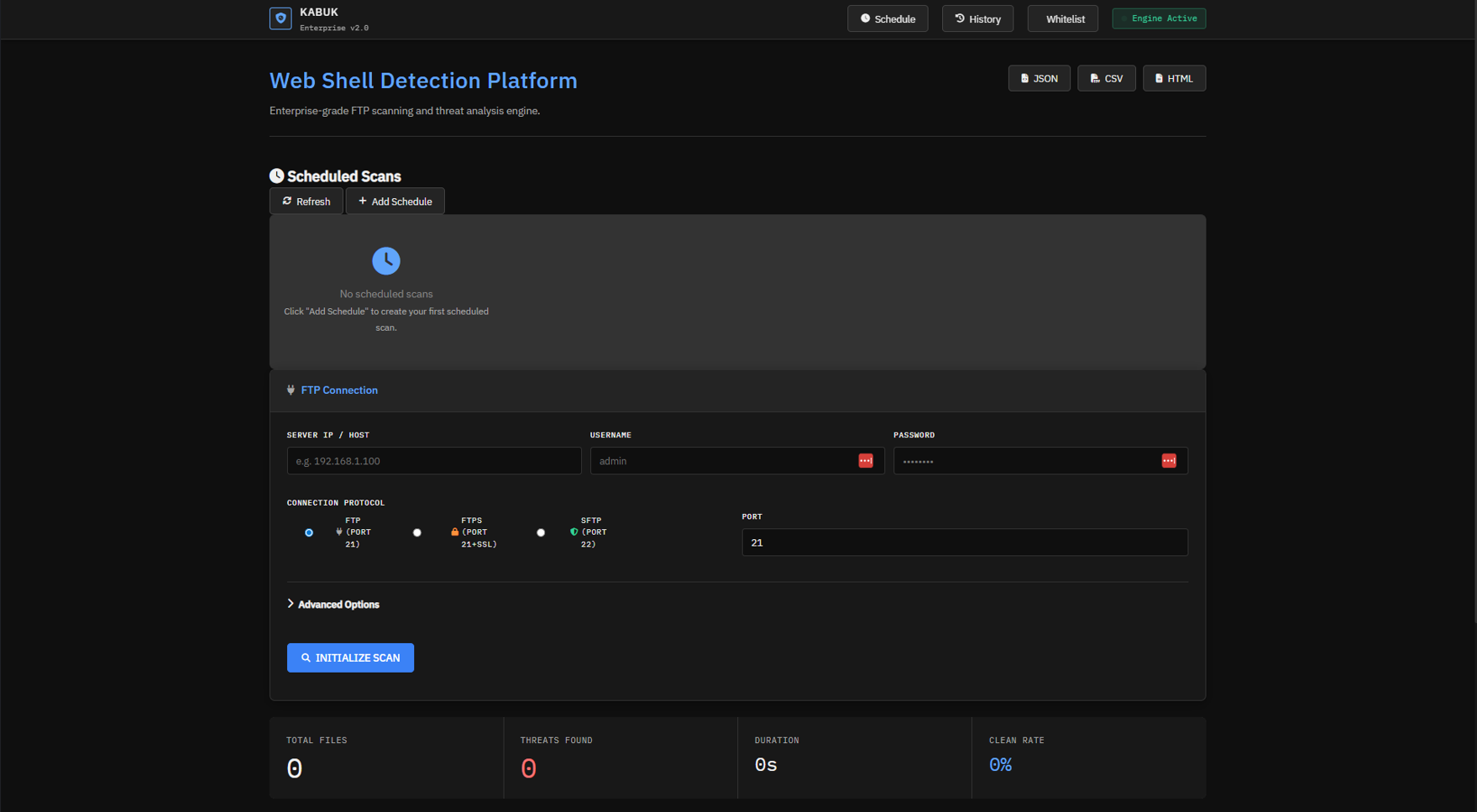Click the No scheduled scans message

(x=386, y=294)
